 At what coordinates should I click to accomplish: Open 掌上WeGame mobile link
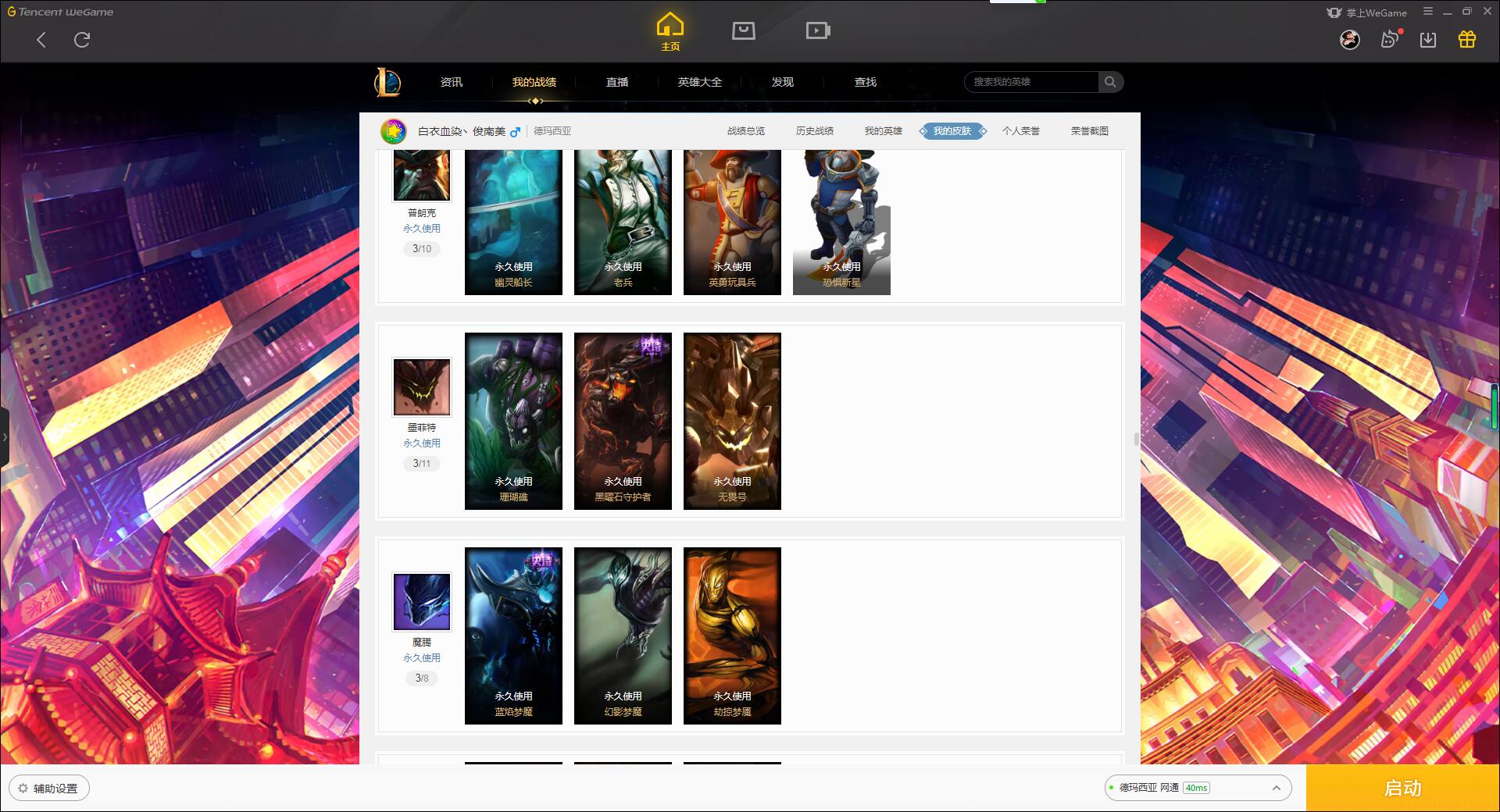pos(1367,12)
